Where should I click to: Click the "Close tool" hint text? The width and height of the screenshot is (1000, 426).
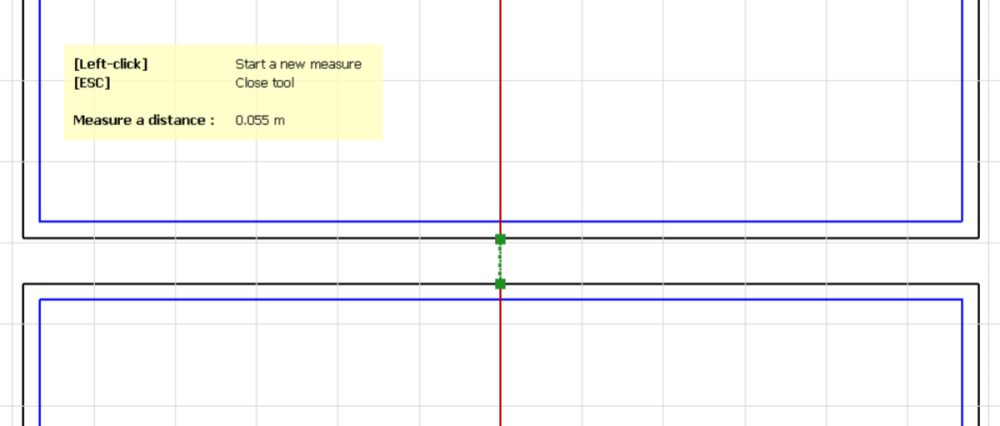point(264,83)
